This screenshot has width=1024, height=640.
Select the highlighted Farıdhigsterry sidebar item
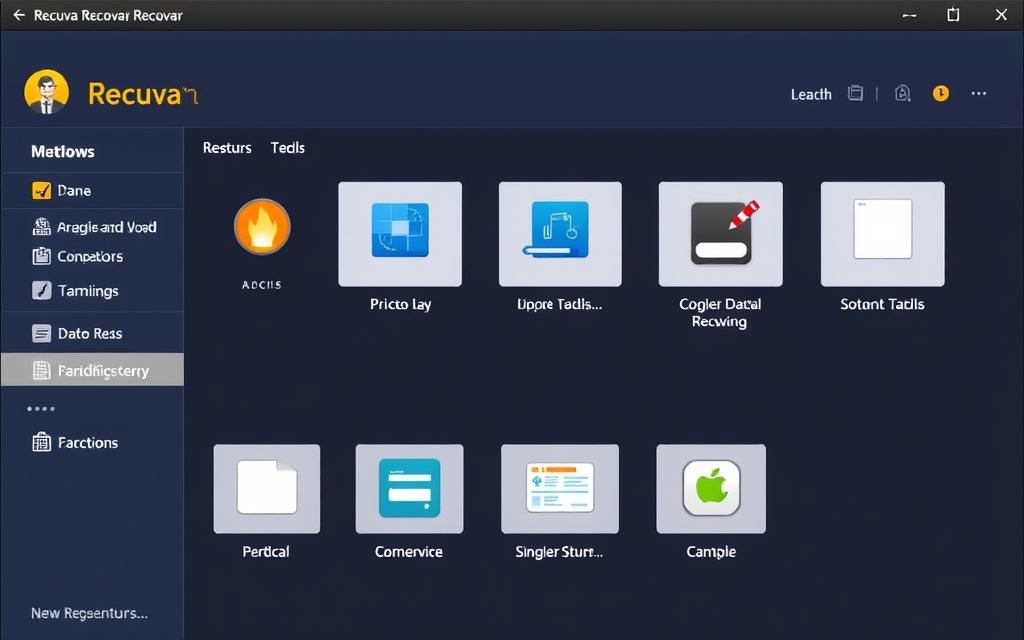pyautogui.click(x=92, y=370)
